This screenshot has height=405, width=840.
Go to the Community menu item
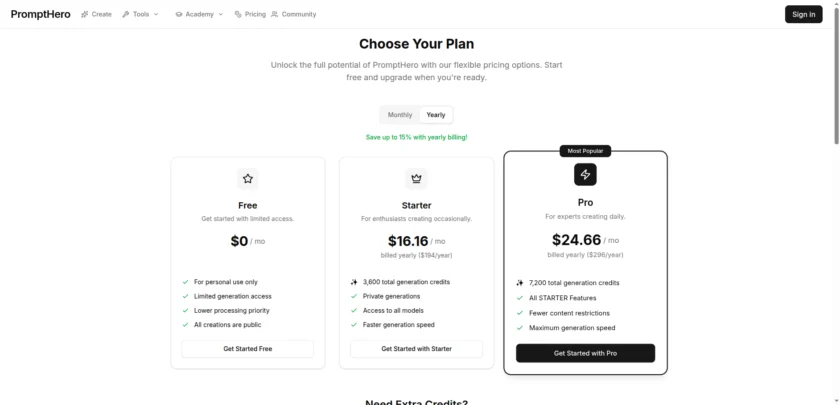pos(299,14)
